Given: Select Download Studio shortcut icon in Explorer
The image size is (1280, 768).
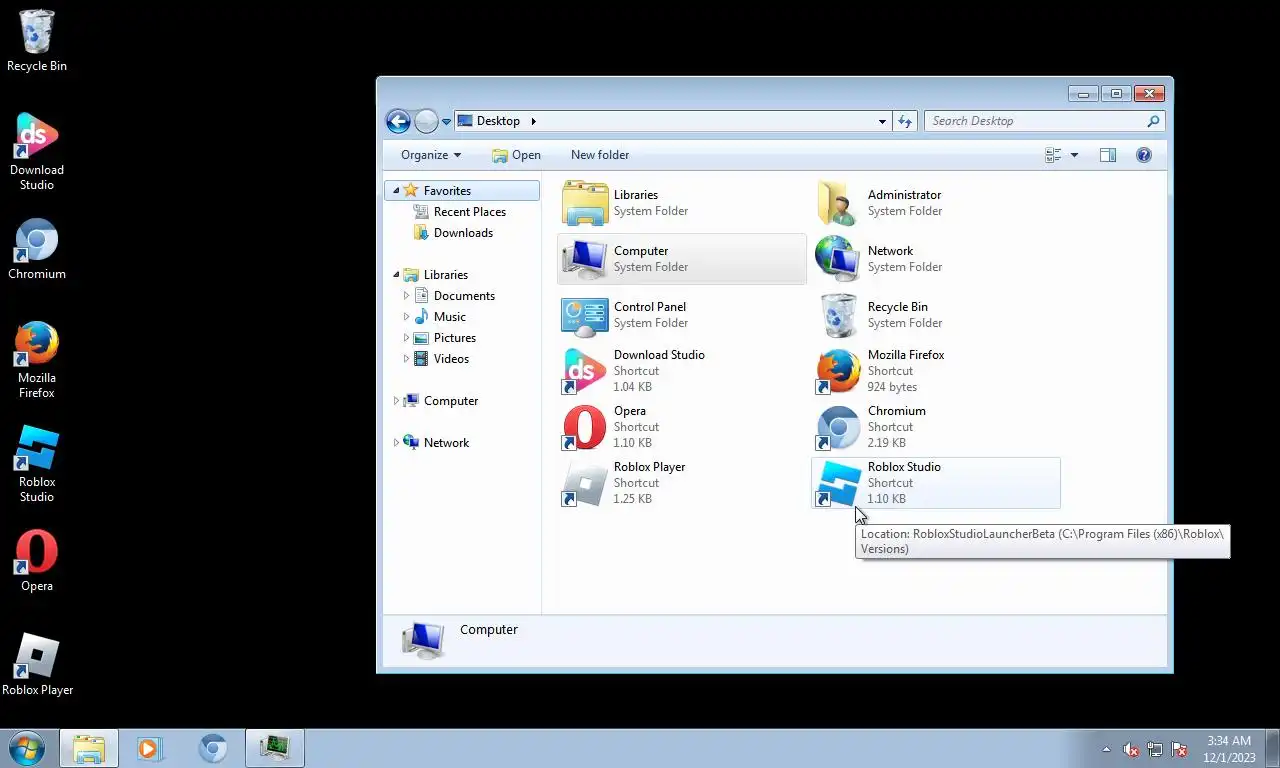Looking at the screenshot, I should point(585,371).
